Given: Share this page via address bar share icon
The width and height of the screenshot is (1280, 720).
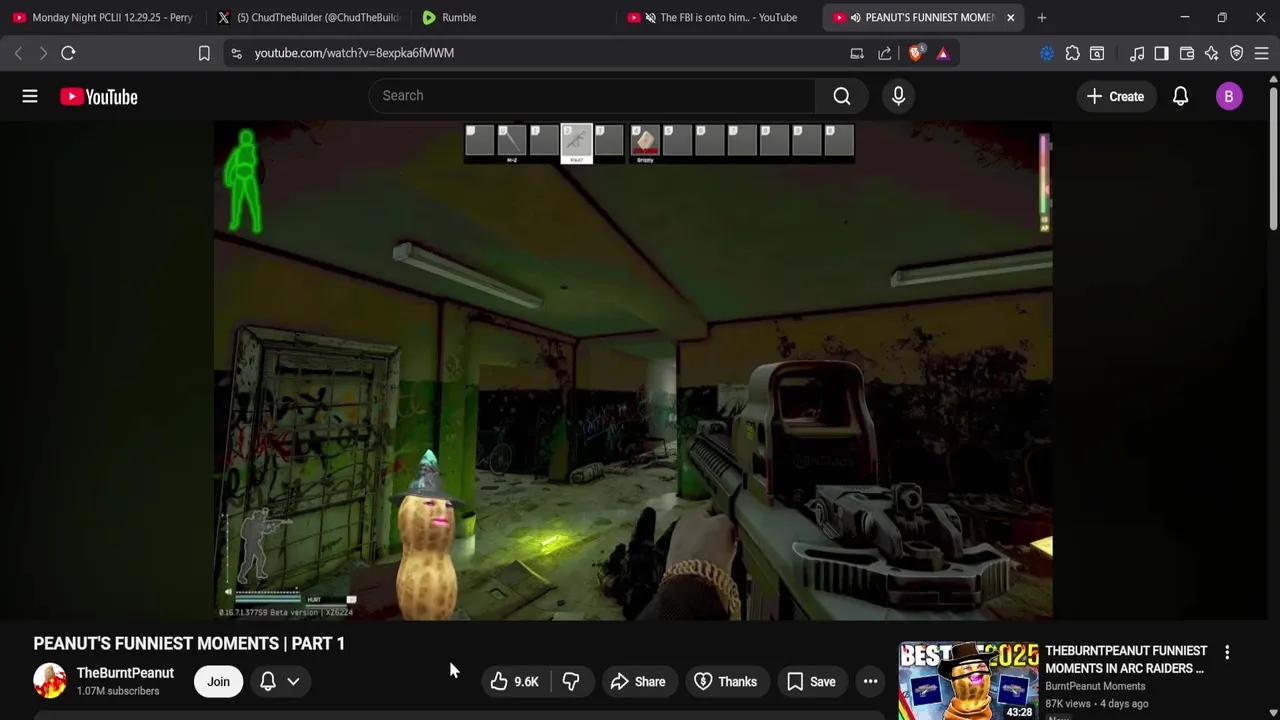Looking at the screenshot, I should 885,53.
